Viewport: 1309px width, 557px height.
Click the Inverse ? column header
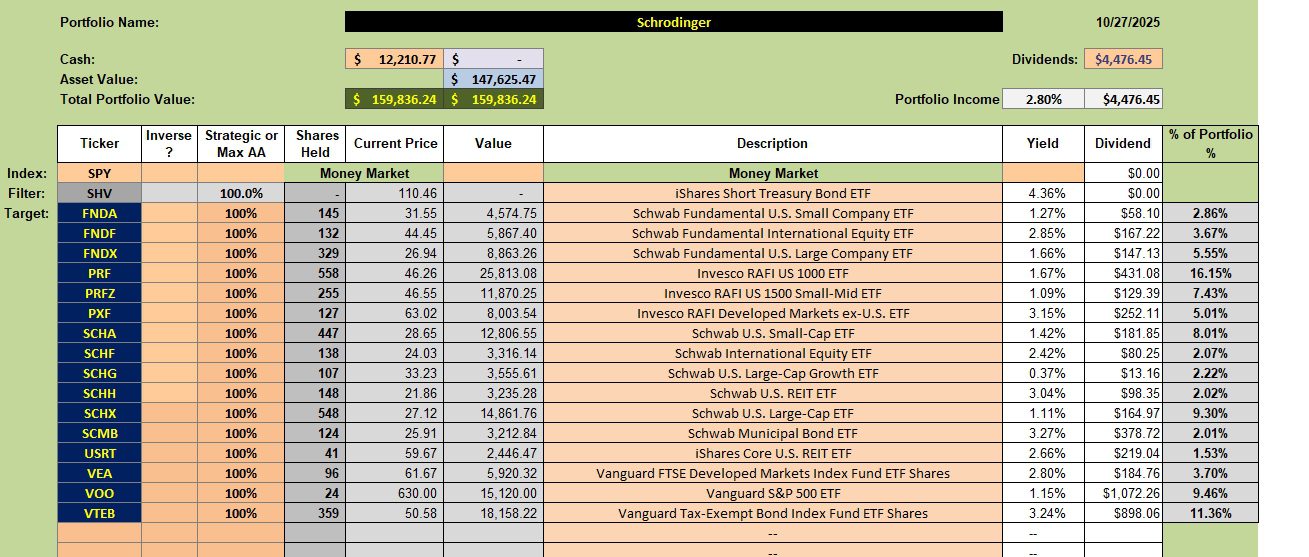(x=169, y=144)
